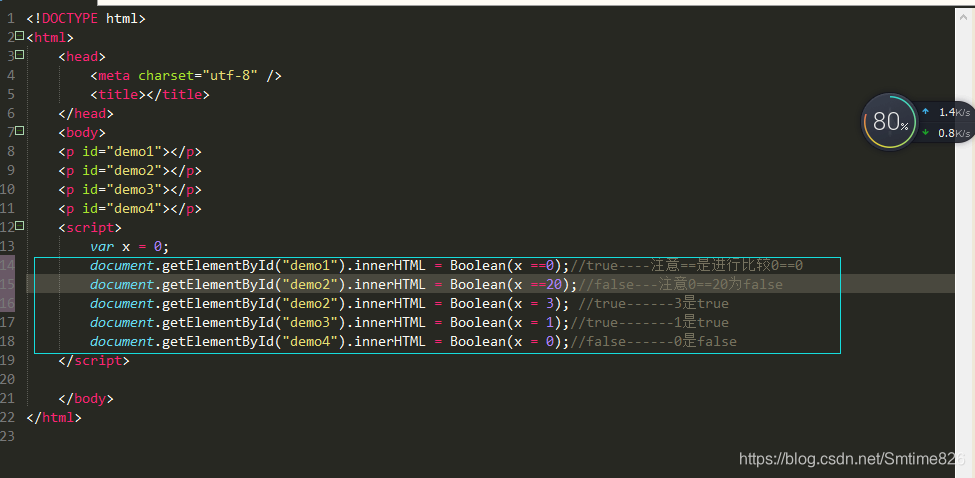Collapse the script tag fold marker on line 12
Screen dimensions: 975x478
pos(19,226)
